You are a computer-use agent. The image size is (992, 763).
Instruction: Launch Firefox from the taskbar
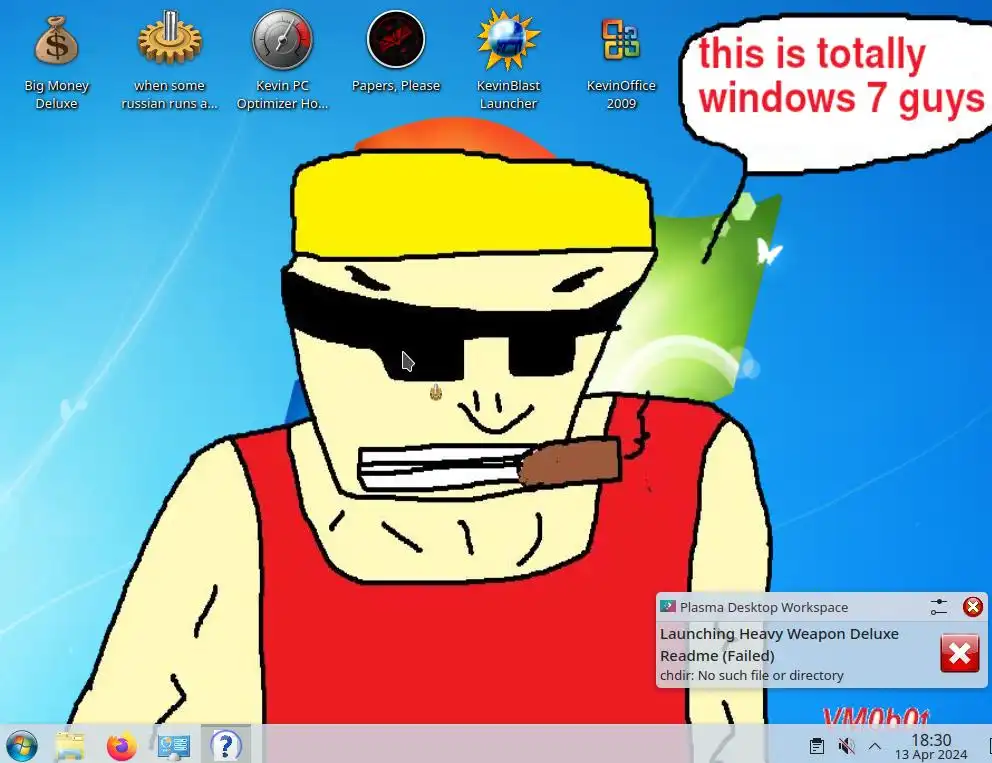point(121,745)
